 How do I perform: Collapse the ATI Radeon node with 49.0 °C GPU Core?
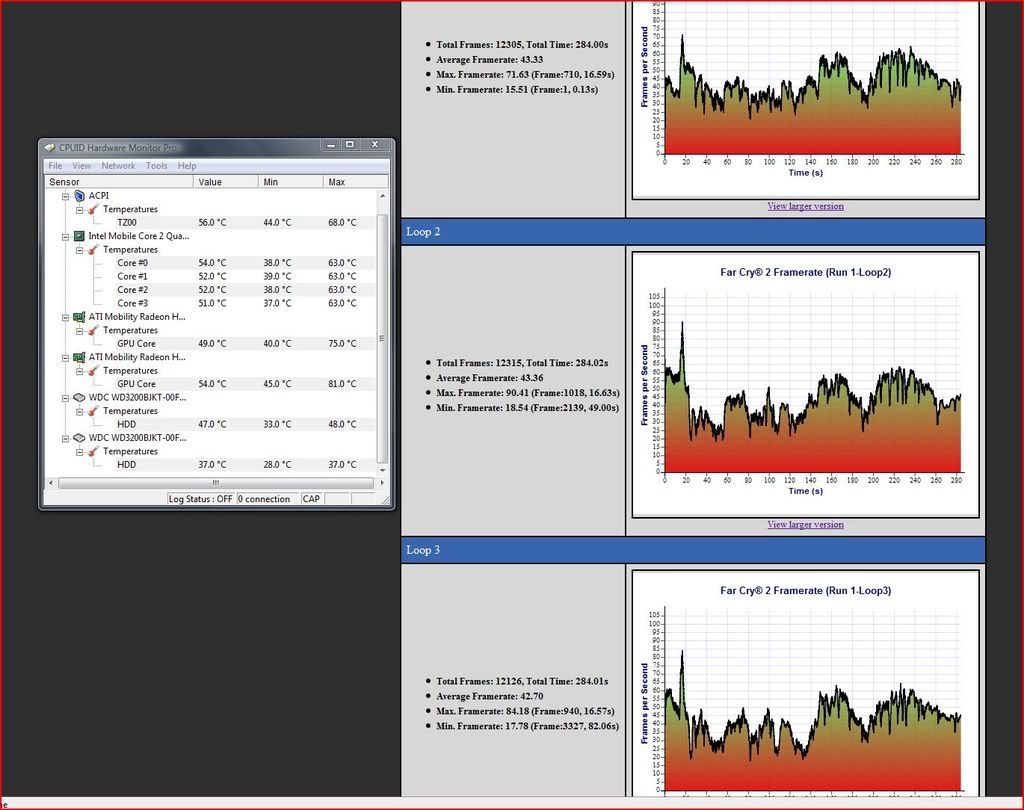(65, 317)
